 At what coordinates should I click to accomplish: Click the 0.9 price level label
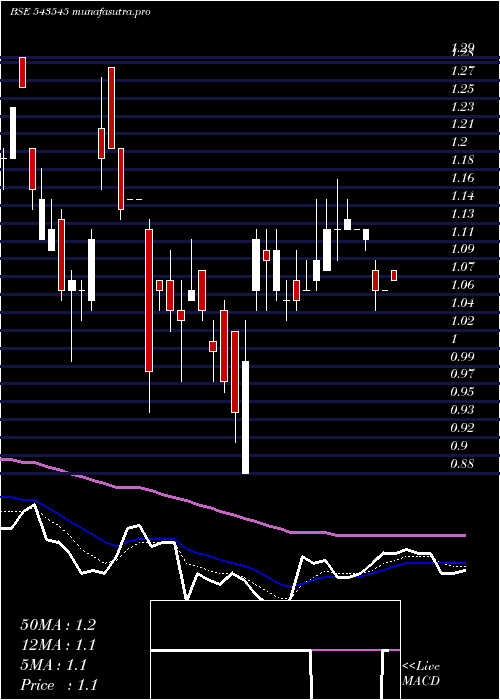(x=459, y=446)
